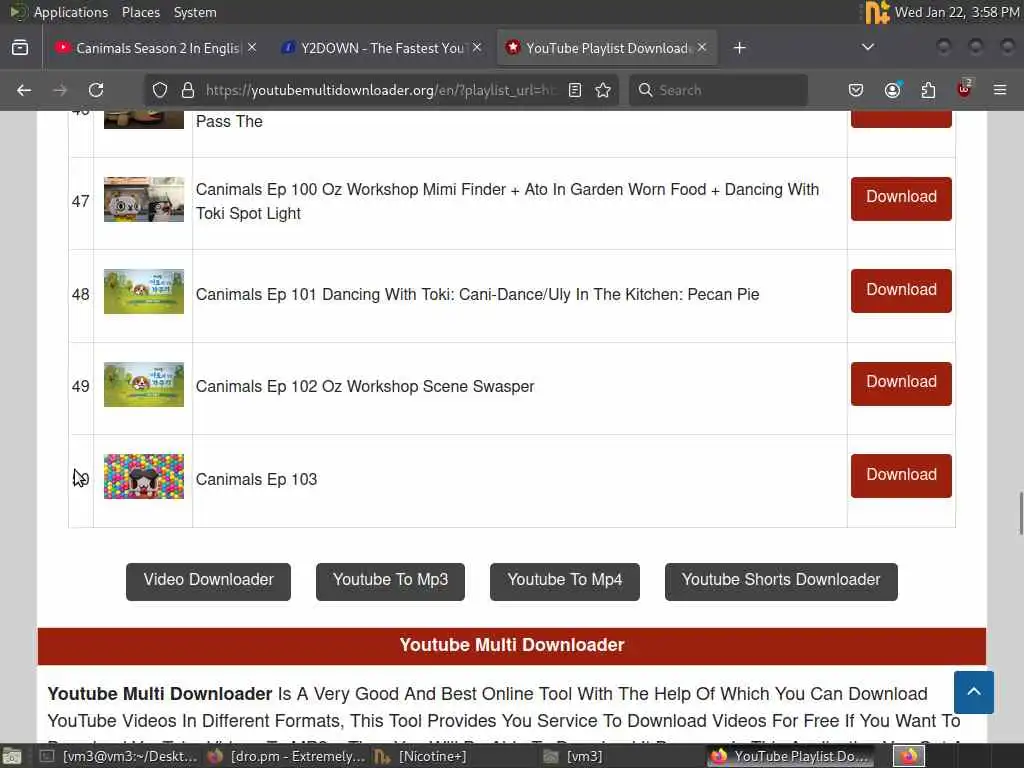Click the clock Wed Jan 22 3:58 PM
This screenshot has width=1024, height=768.
pos(957,12)
